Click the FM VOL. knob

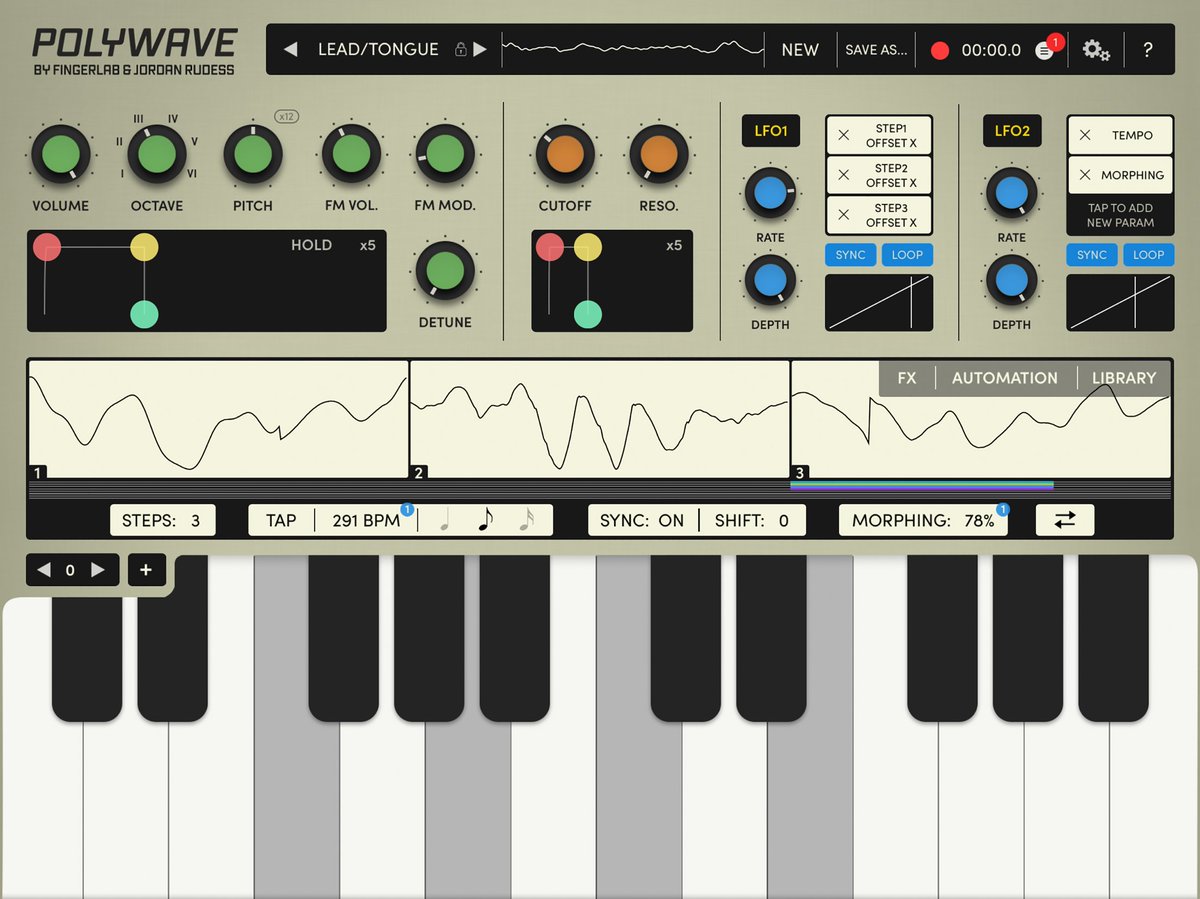click(x=350, y=154)
